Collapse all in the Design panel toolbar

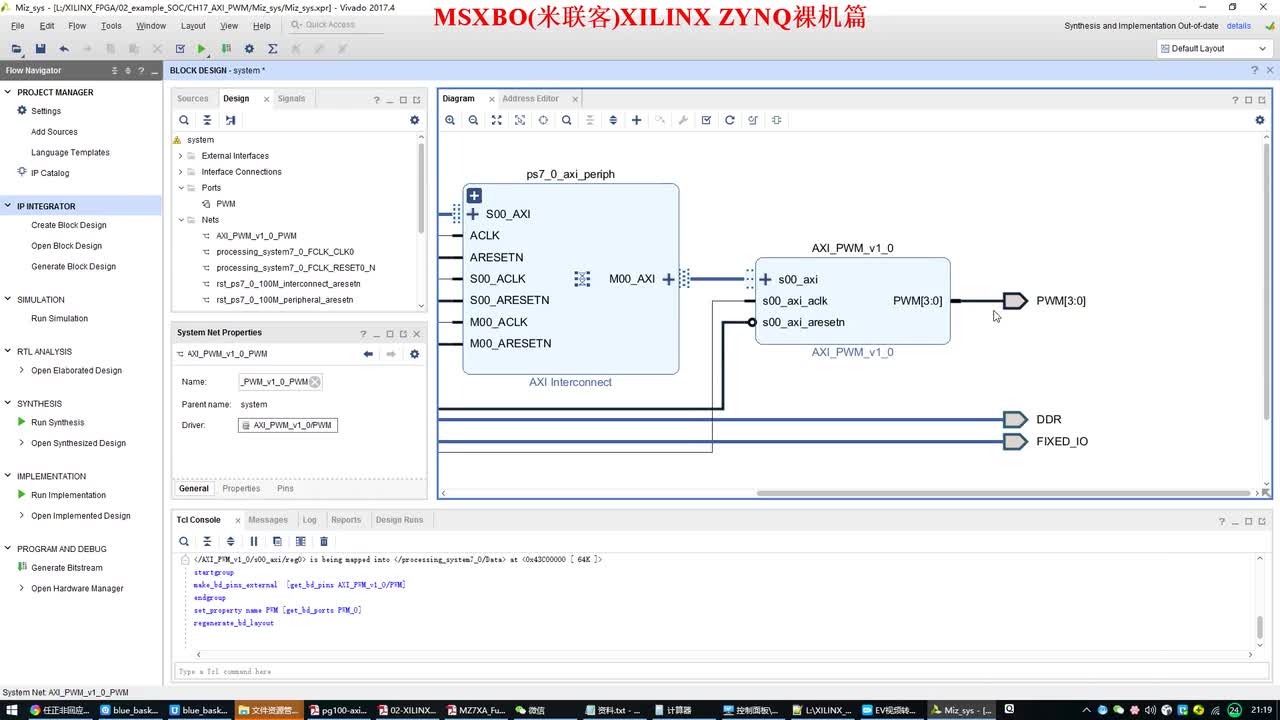point(207,120)
